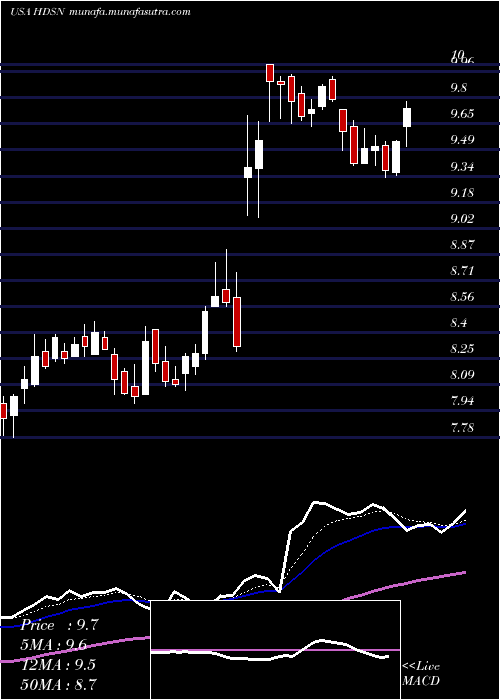Click the highest red candlestick near 10
This screenshot has height=700, width=500.
(x=270, y=73)
